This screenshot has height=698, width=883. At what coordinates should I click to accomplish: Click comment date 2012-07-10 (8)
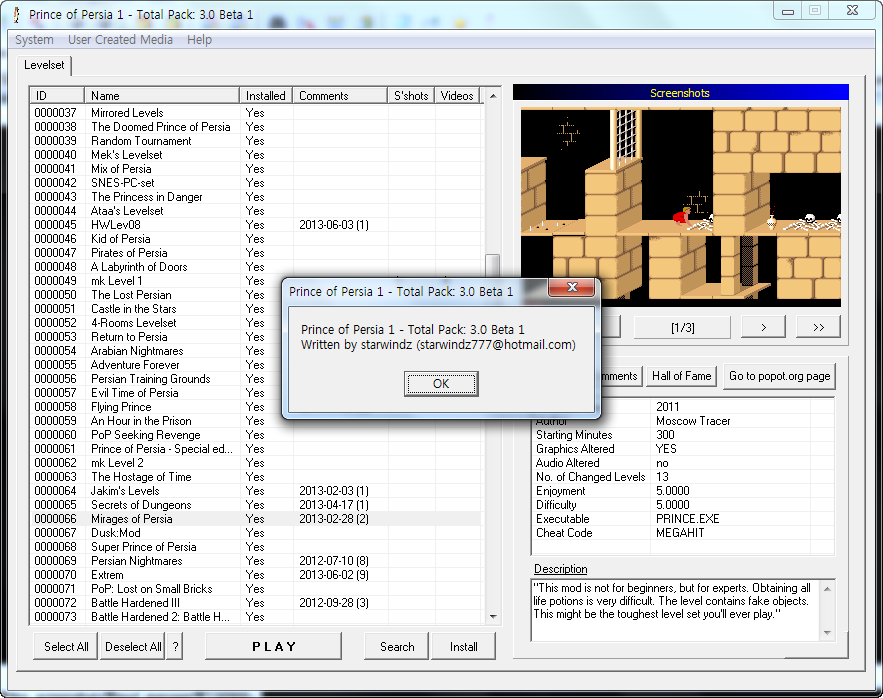click(334, 561)
